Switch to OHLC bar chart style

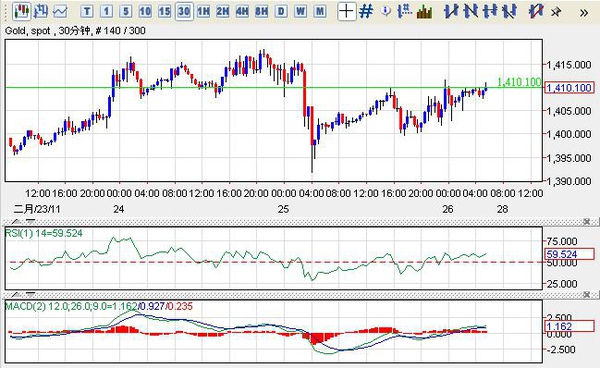pyautogui.click(x=41, y=11)
